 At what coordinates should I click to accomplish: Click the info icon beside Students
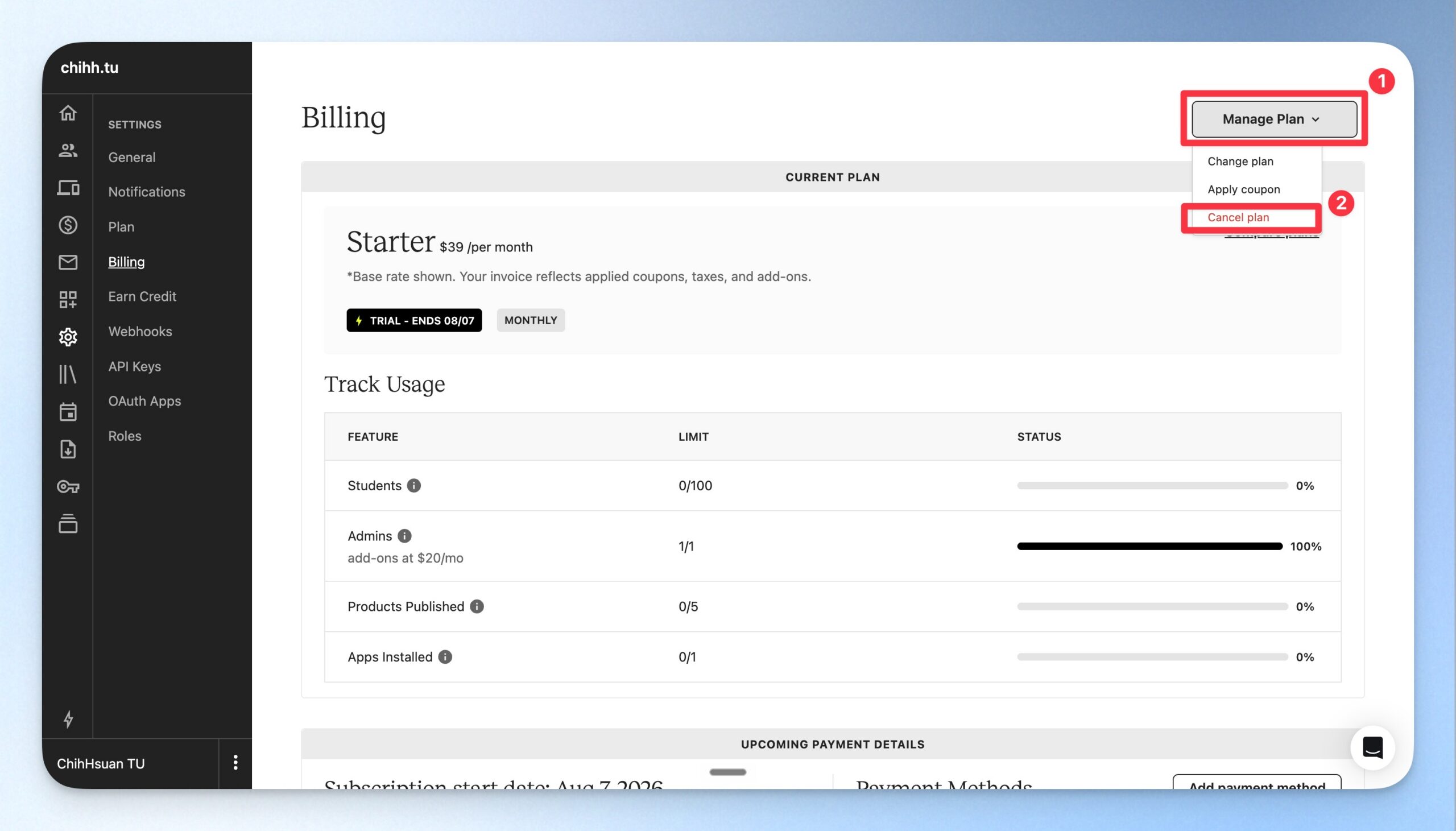click(414, 485)
